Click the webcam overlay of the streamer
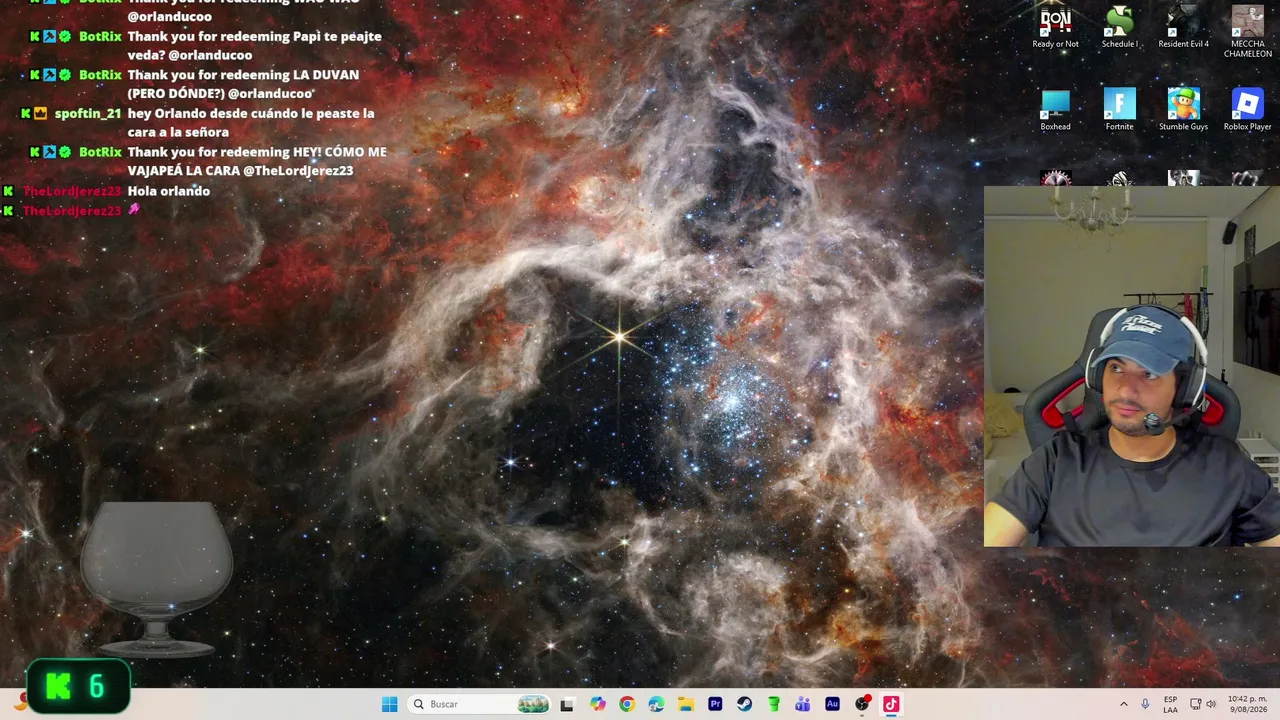 click(1132, 366)
